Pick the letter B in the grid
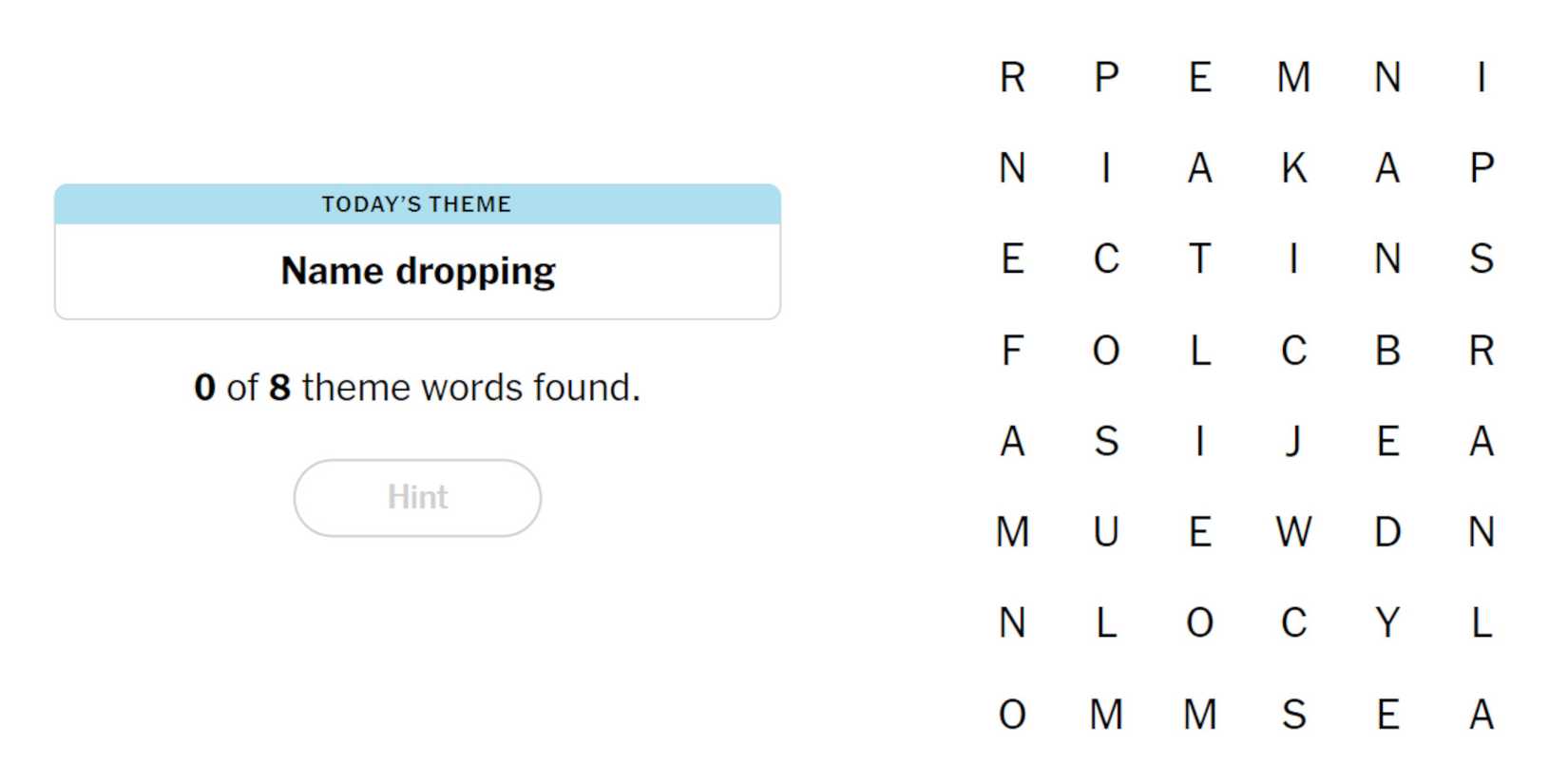 [1386, 351]
